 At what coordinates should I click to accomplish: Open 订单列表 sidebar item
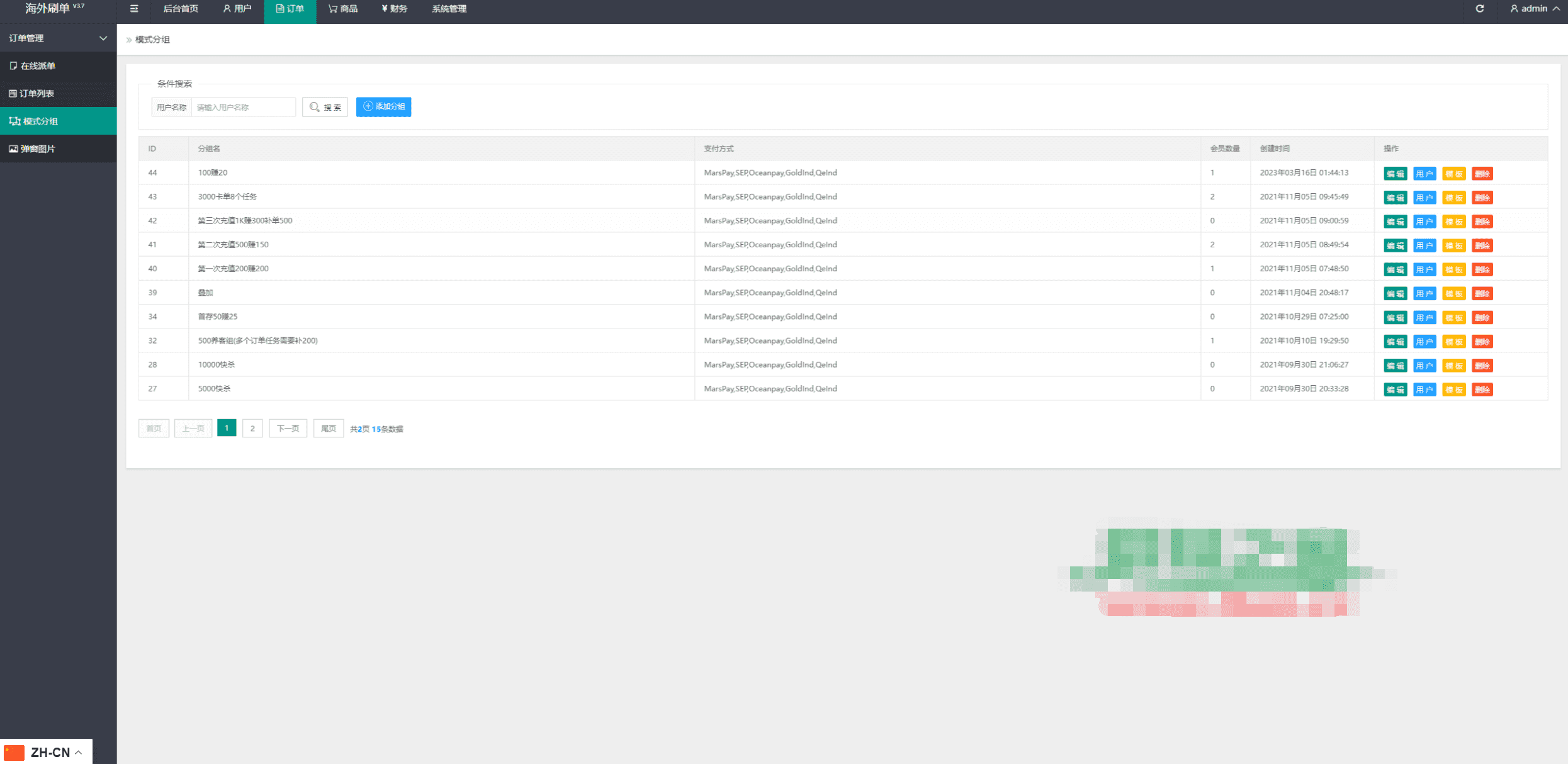point(37,94)
